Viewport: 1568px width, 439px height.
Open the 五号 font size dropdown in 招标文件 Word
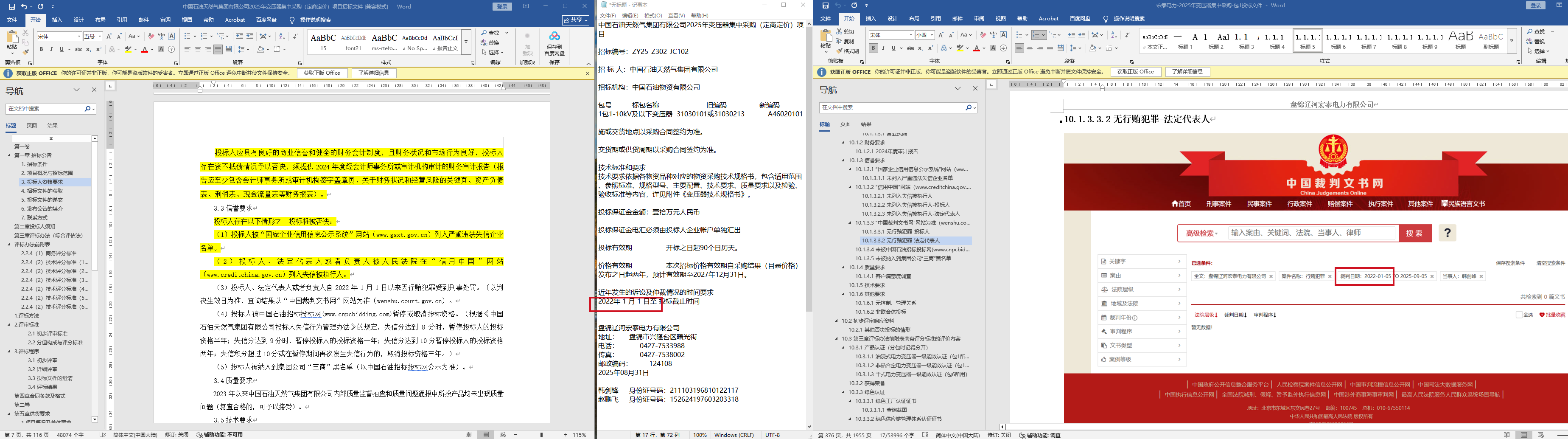click(101, 37)
